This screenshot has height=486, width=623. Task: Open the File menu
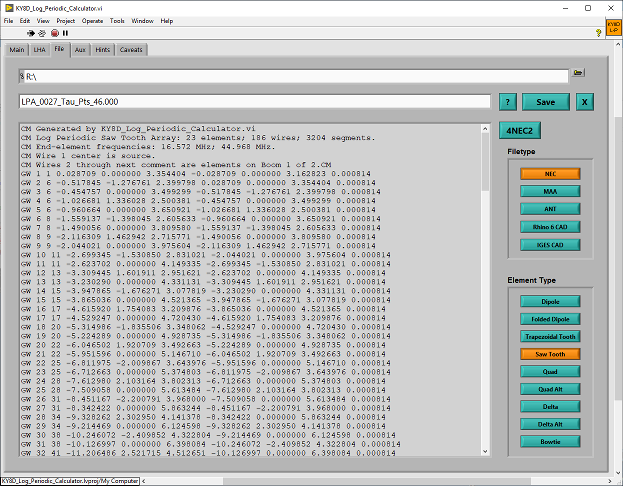click(8, 21)
